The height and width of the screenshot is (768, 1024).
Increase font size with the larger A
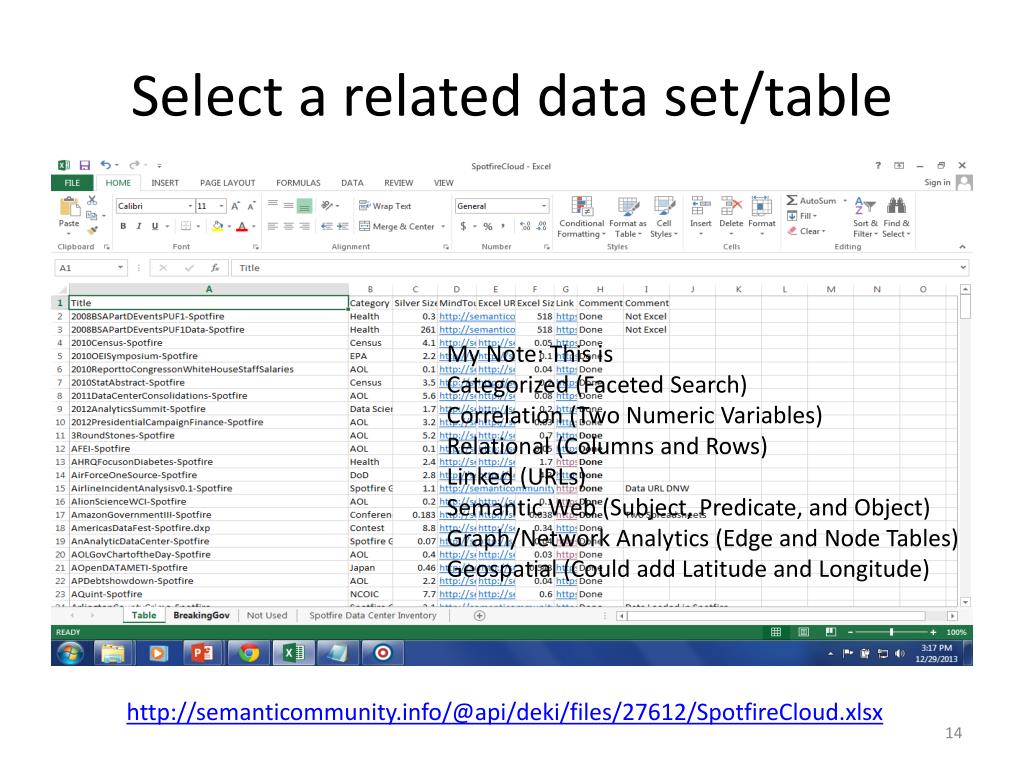pyautogui.click(x=235, y=206)
